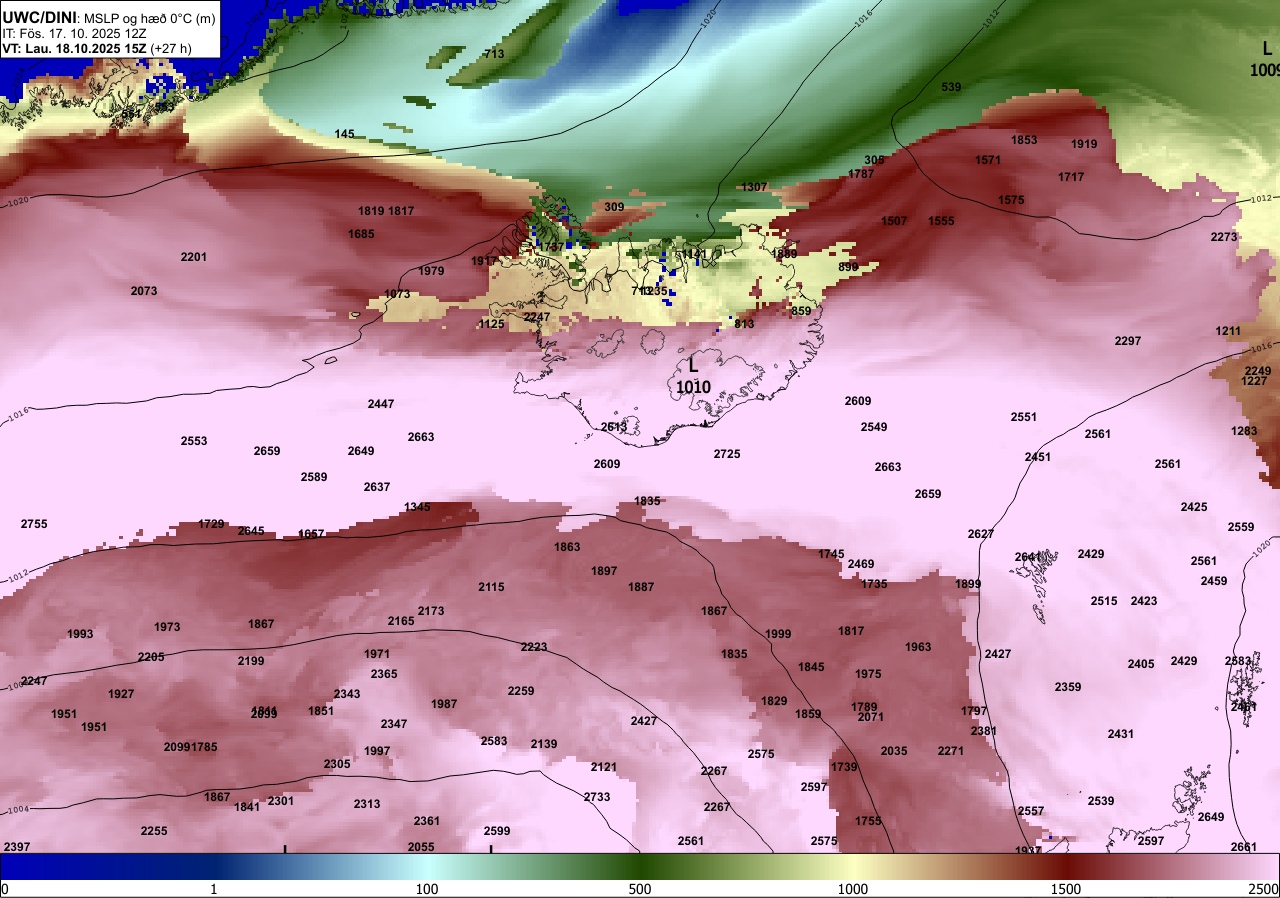1280x898 pixels.
Task: Click the height value 1963
Action: click(918, 647)
